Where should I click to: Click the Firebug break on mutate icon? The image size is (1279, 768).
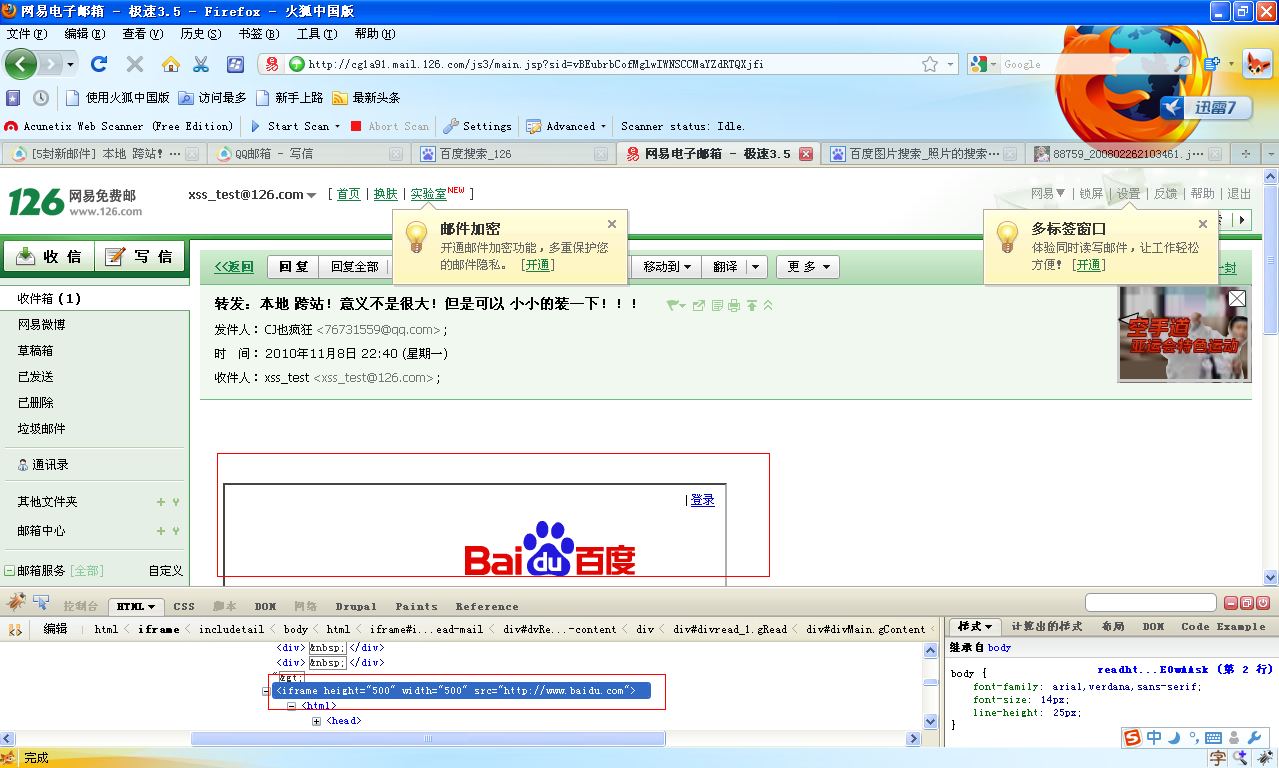[16, 629]
